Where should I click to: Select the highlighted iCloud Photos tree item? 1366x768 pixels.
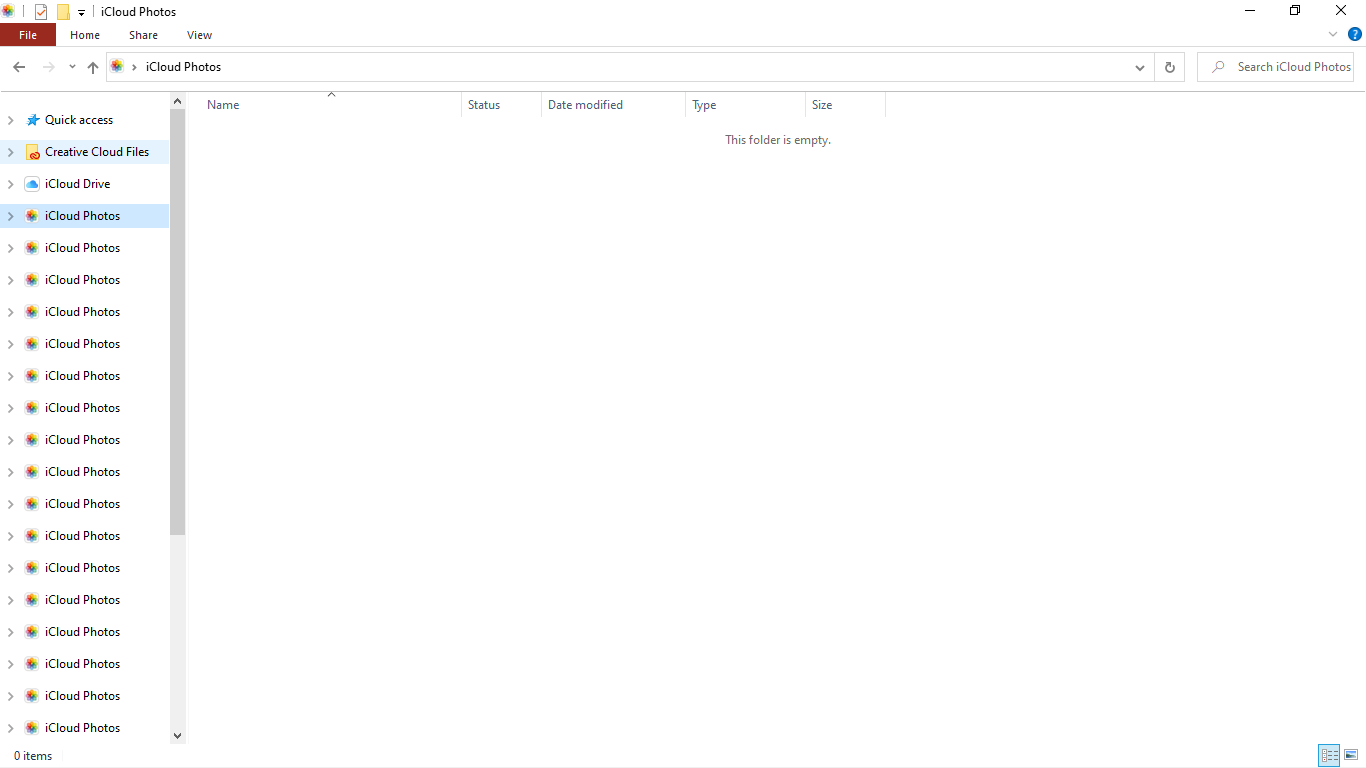82,216
